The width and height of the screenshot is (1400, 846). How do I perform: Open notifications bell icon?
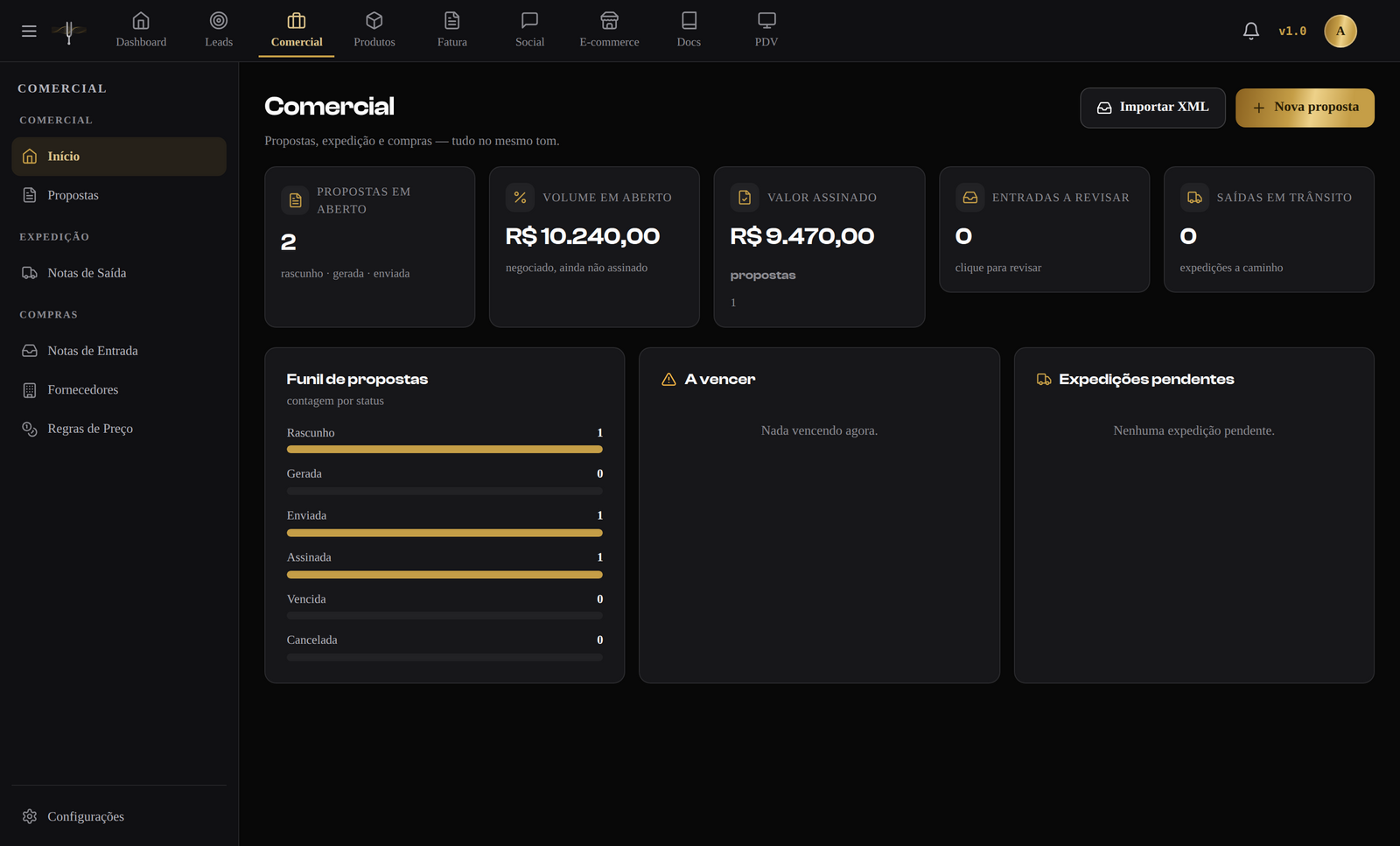click(x=1251, y=31)
